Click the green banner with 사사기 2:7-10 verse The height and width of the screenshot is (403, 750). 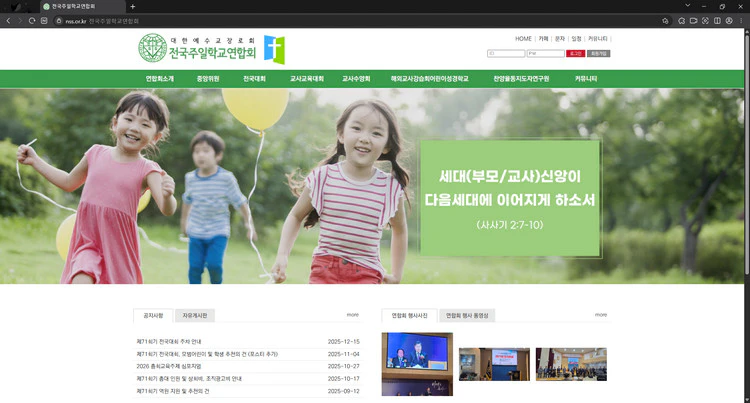510,198
